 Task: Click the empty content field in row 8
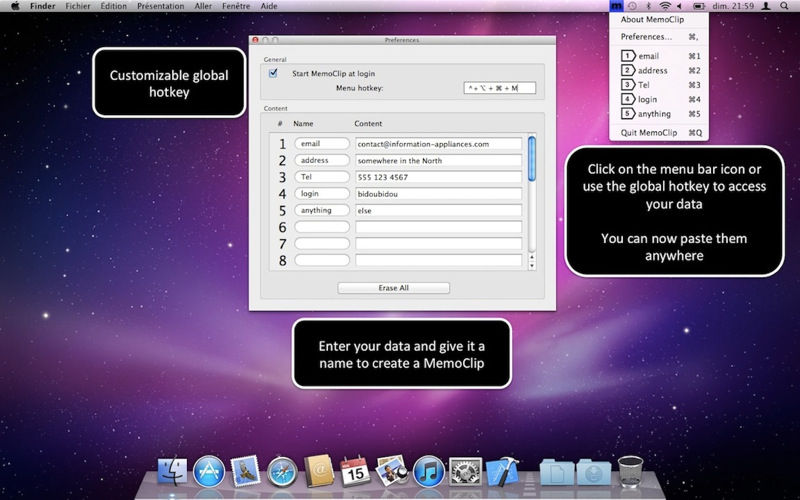coord(439,260)
